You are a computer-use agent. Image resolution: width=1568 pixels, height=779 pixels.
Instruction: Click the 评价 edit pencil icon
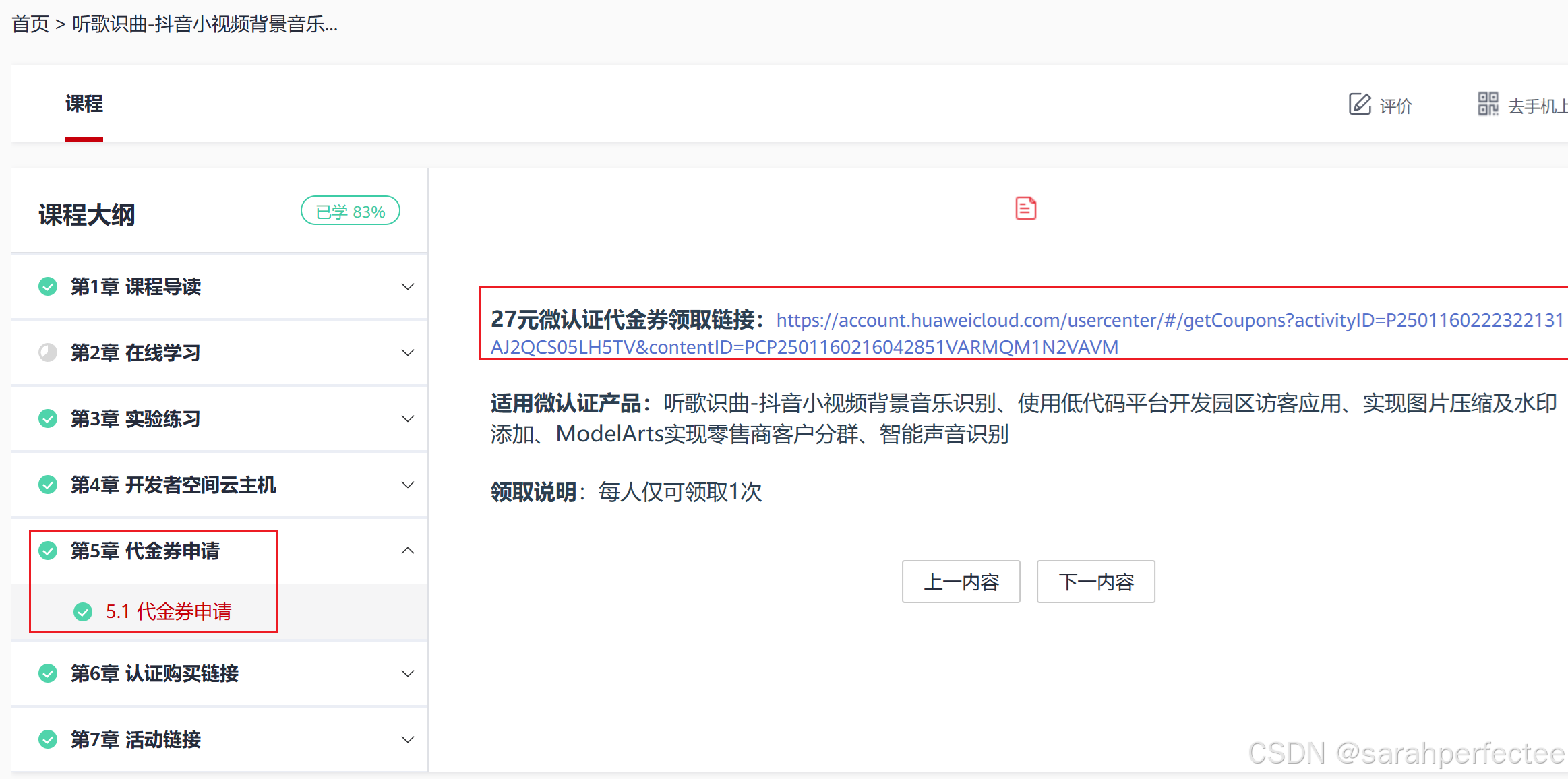(x=1360, y=104)
